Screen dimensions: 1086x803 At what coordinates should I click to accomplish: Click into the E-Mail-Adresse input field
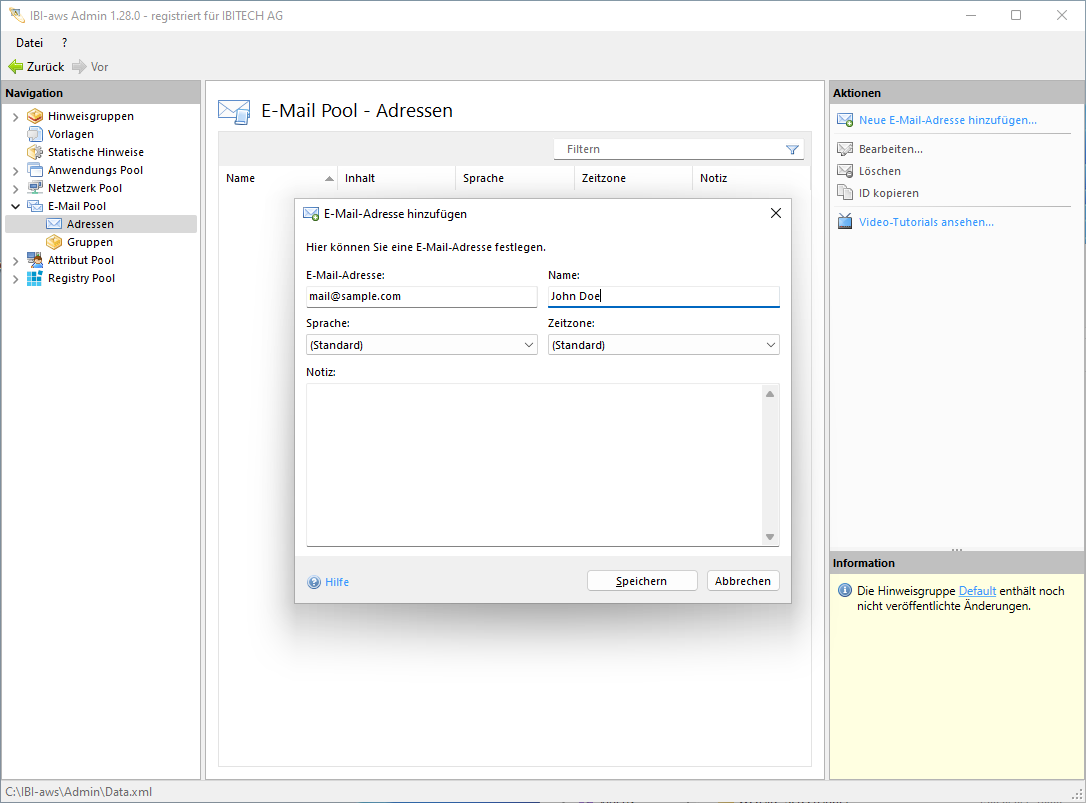pyautogui.click(x=421, y=297)
